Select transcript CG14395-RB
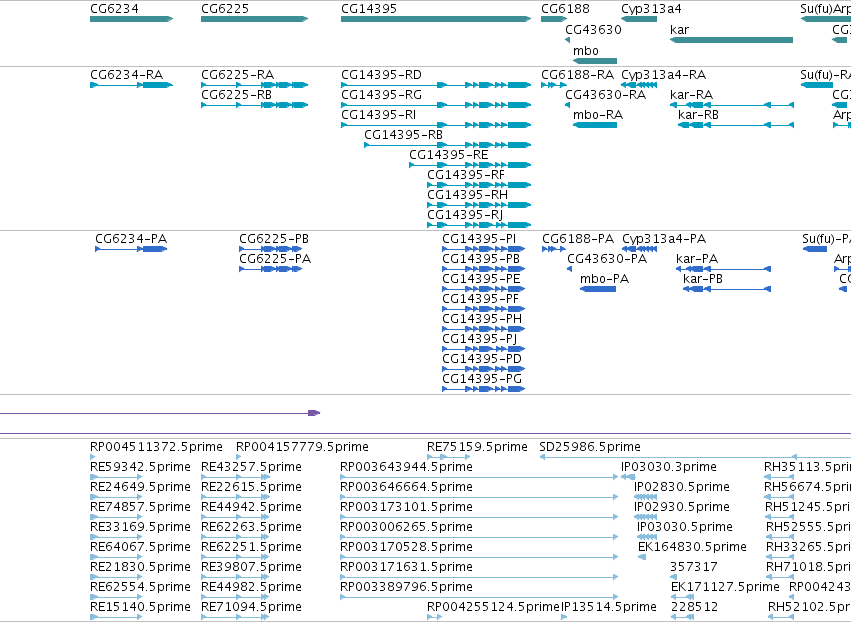The height and width of the screenshot is (622, 851). [x=403, y=135]
